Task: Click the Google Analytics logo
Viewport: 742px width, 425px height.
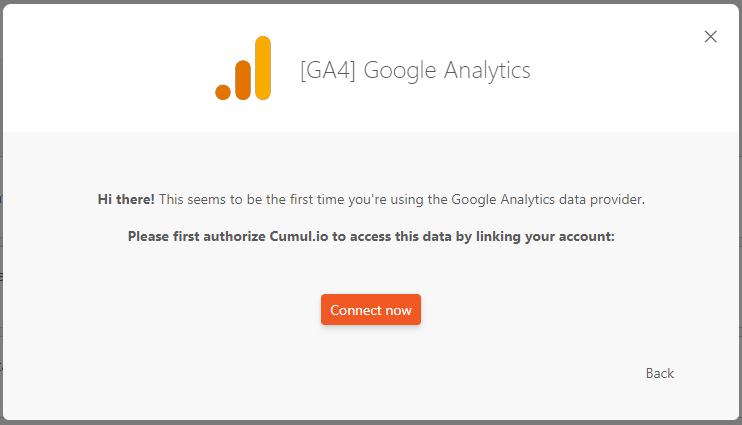Action: [243, 68]
